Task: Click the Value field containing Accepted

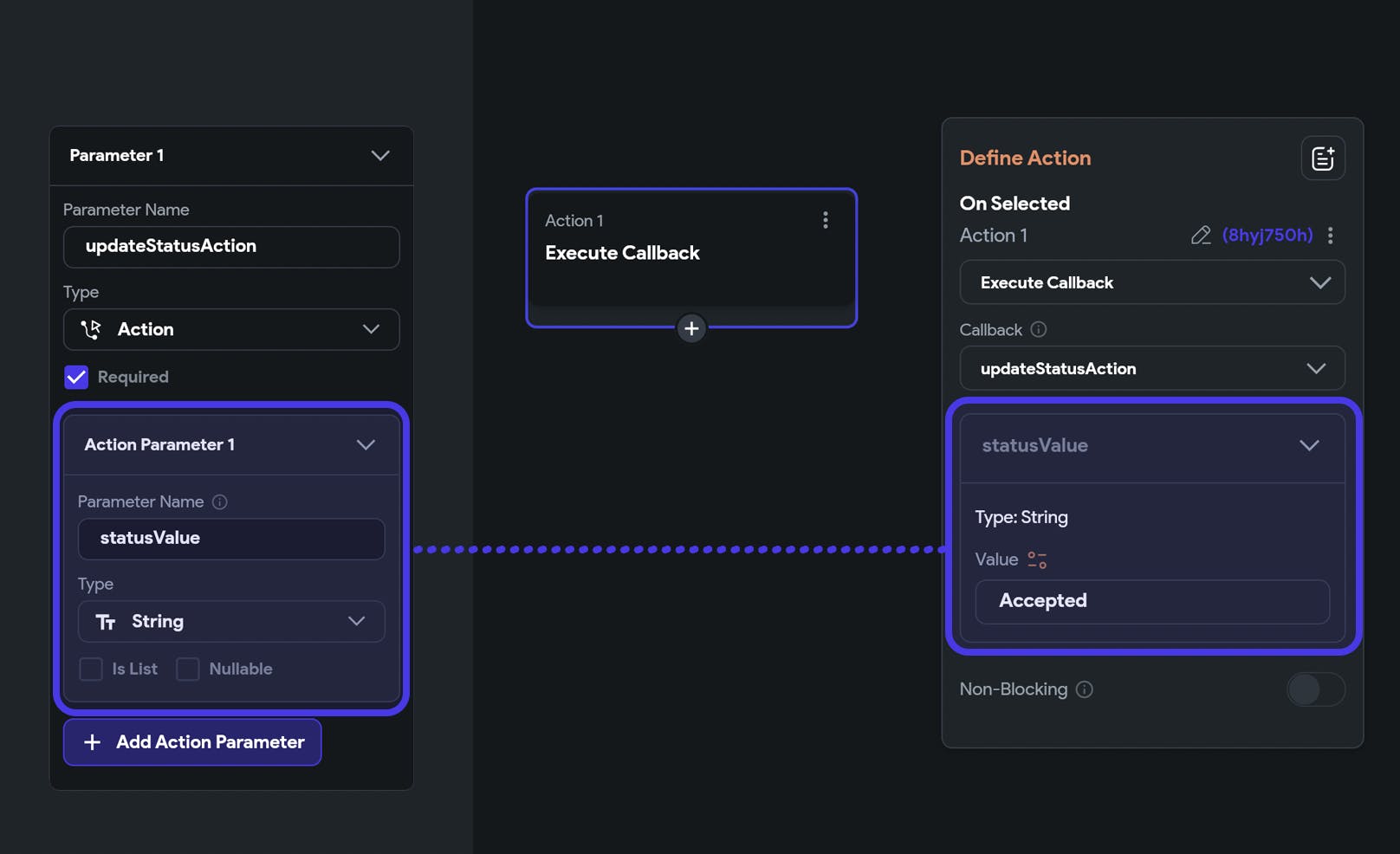Action: [1152, 602]
